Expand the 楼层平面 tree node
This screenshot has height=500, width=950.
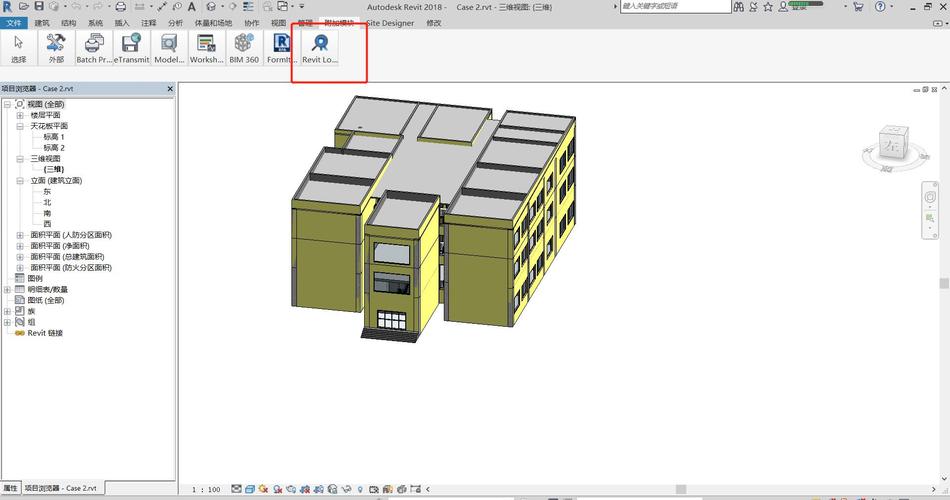coord(19,115)
